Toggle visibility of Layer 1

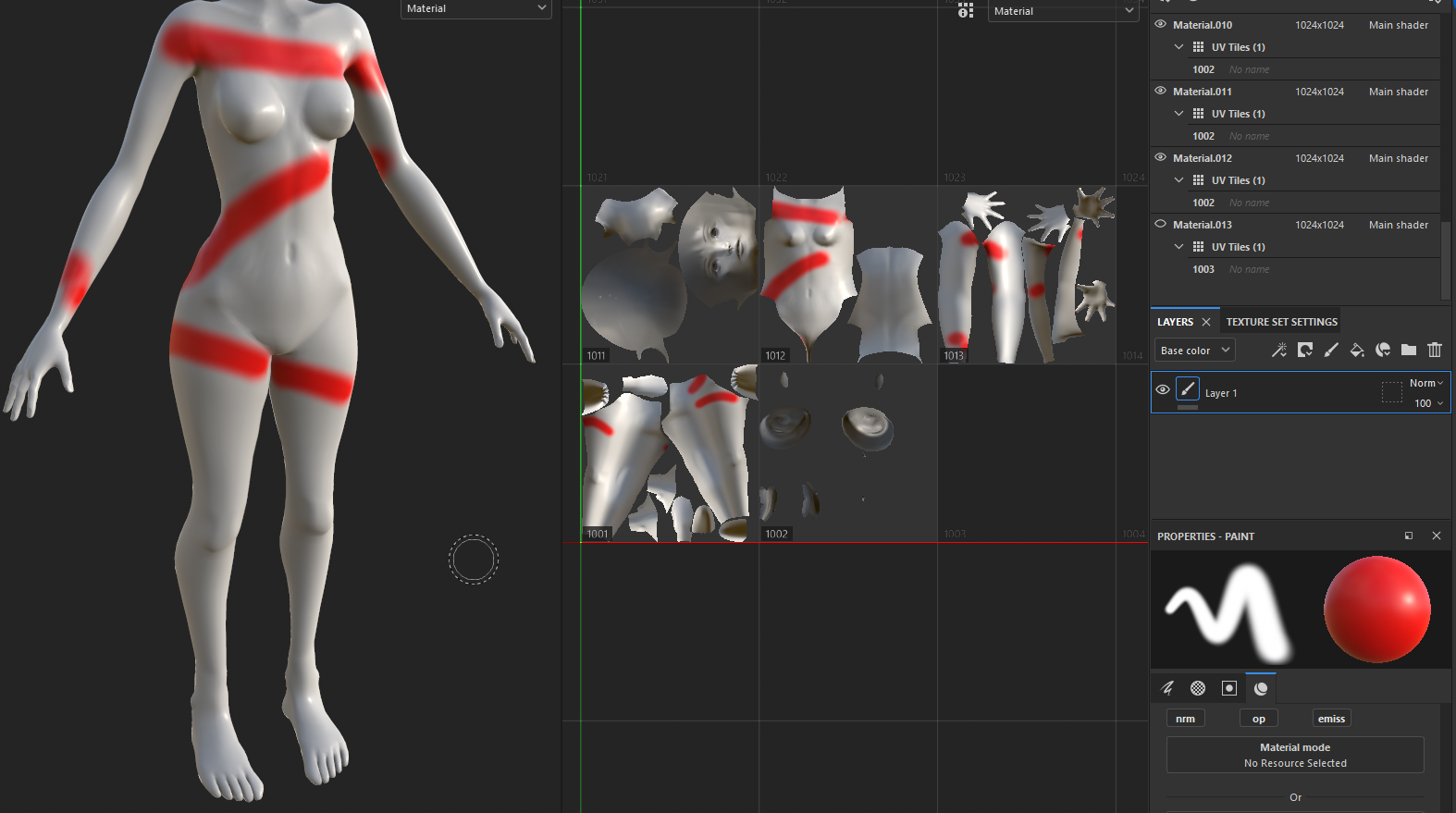pos(1163,390)
